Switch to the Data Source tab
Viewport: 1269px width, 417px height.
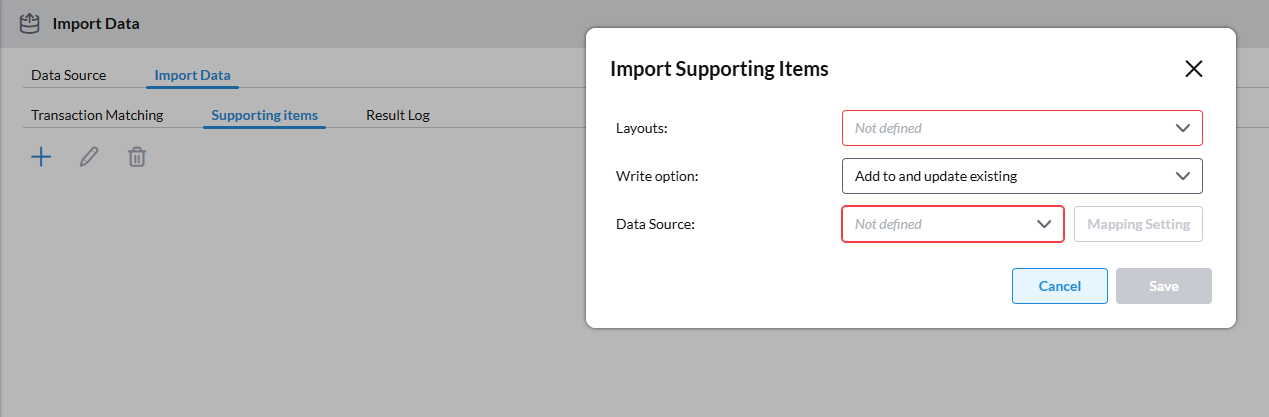click(68, 75)
